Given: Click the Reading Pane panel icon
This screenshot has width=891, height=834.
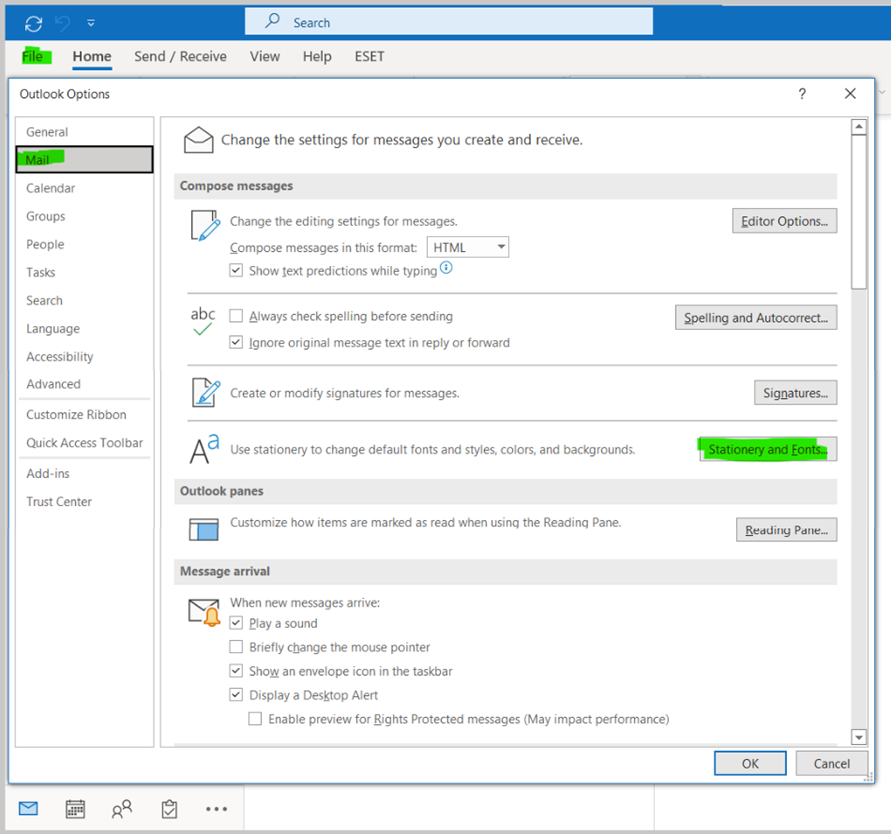Looking at the screenshot, I should pyautogui.click(x=203, y=529).
